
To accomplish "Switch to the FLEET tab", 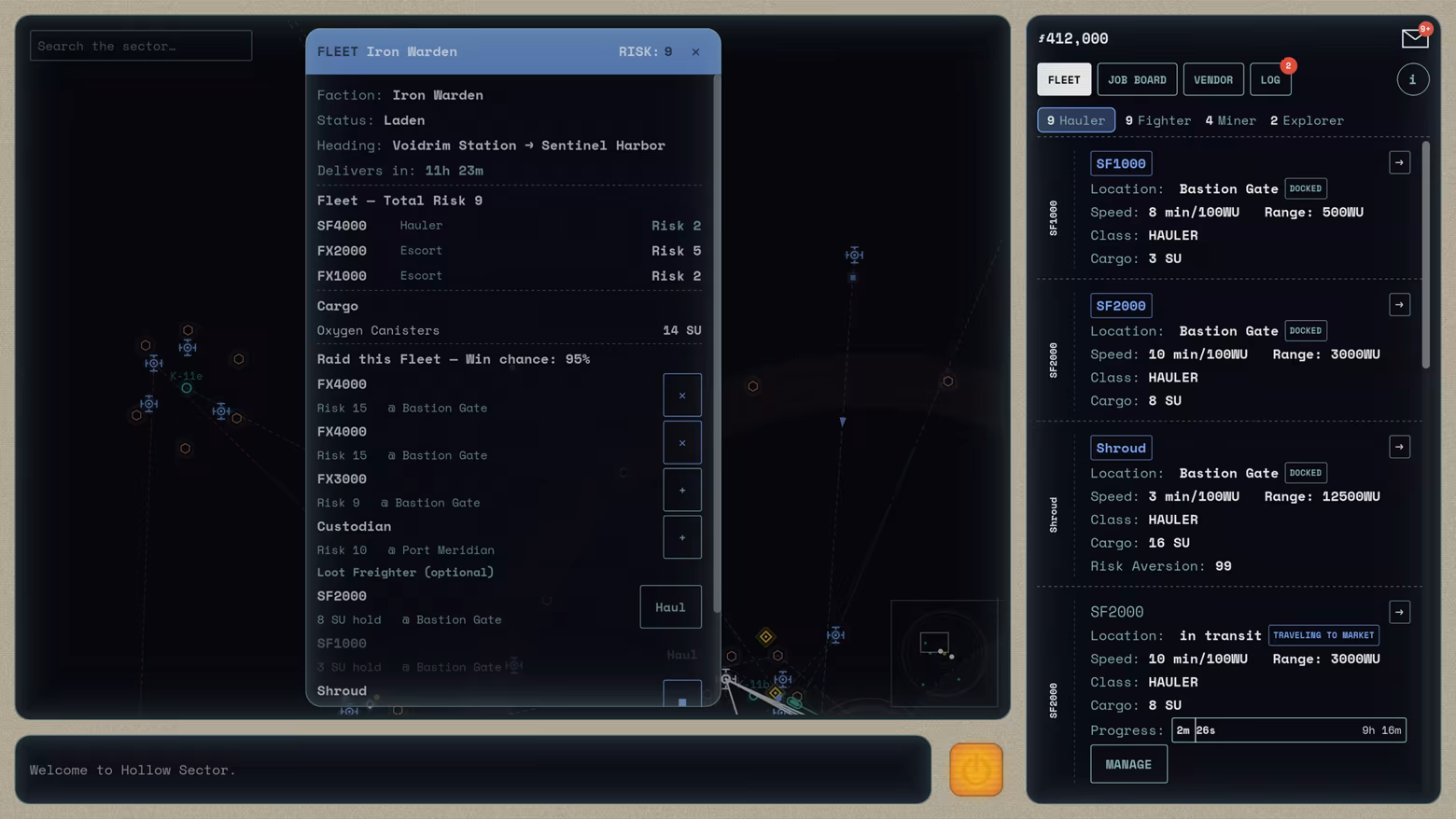I will (1064, 79).
